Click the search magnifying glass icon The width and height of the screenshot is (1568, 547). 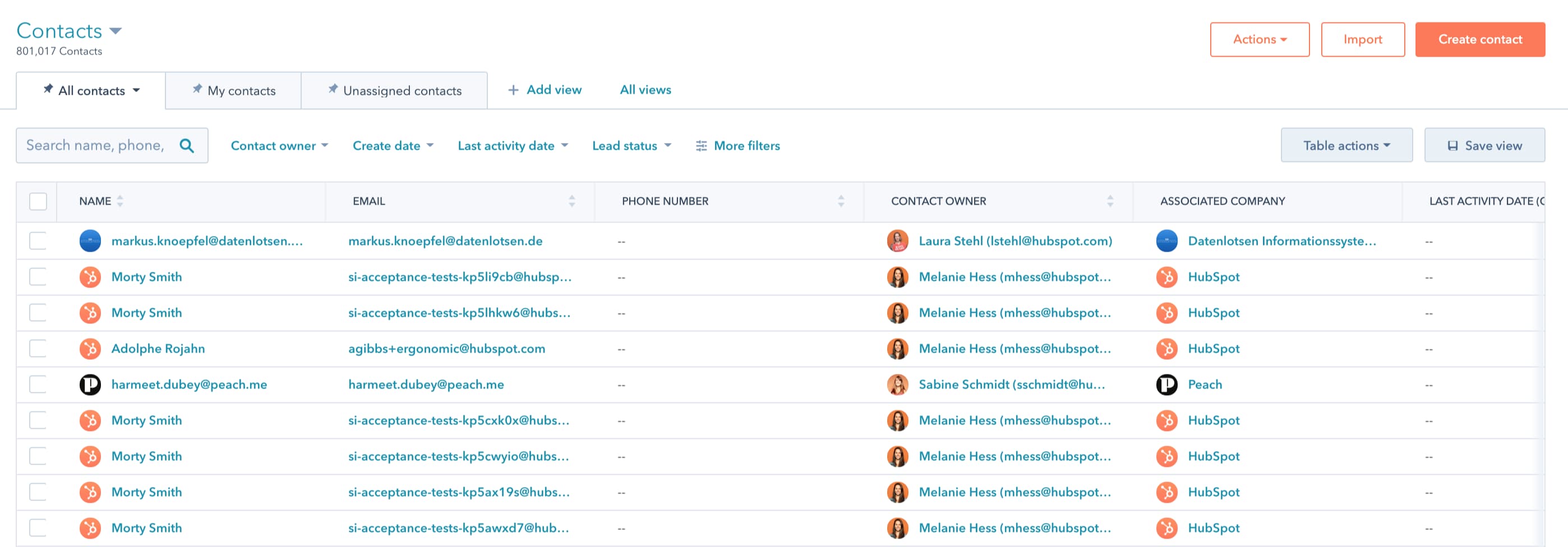point(187,145)
